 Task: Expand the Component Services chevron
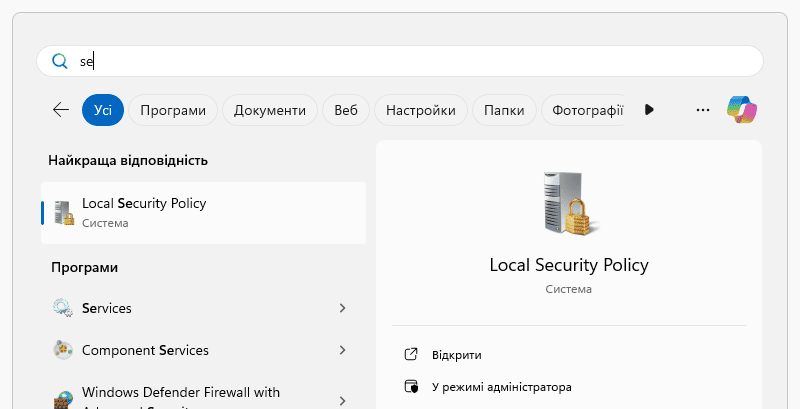click(x=342, y=350)
